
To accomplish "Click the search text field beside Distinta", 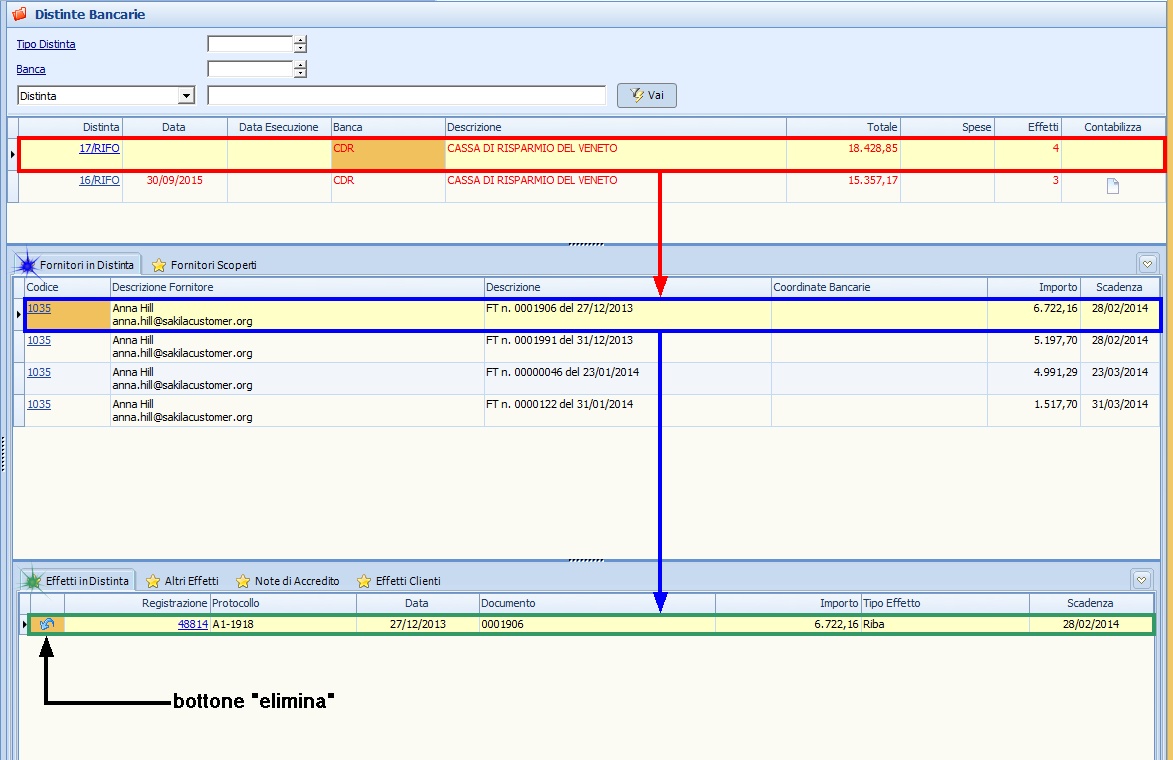I will (x=406, y=95).
